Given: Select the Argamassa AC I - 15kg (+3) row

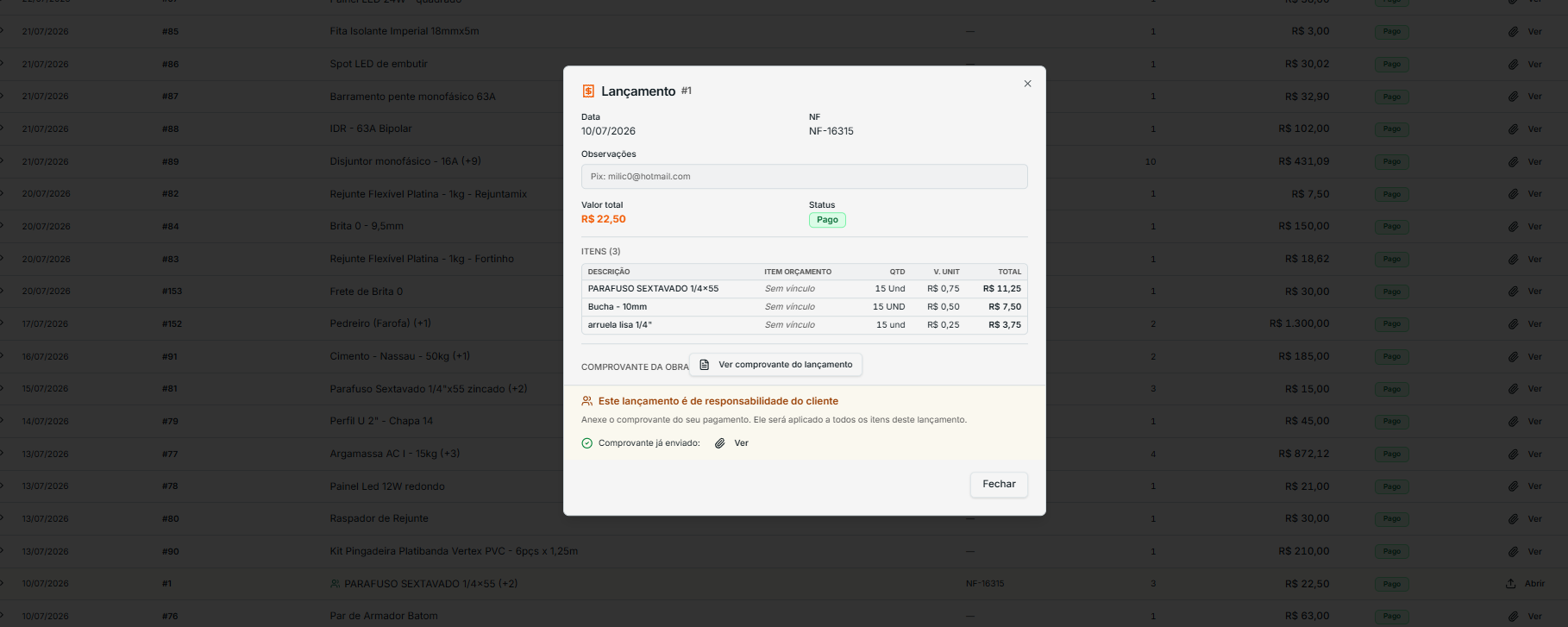Looking at the screenshot, I should tap(784, 455).
